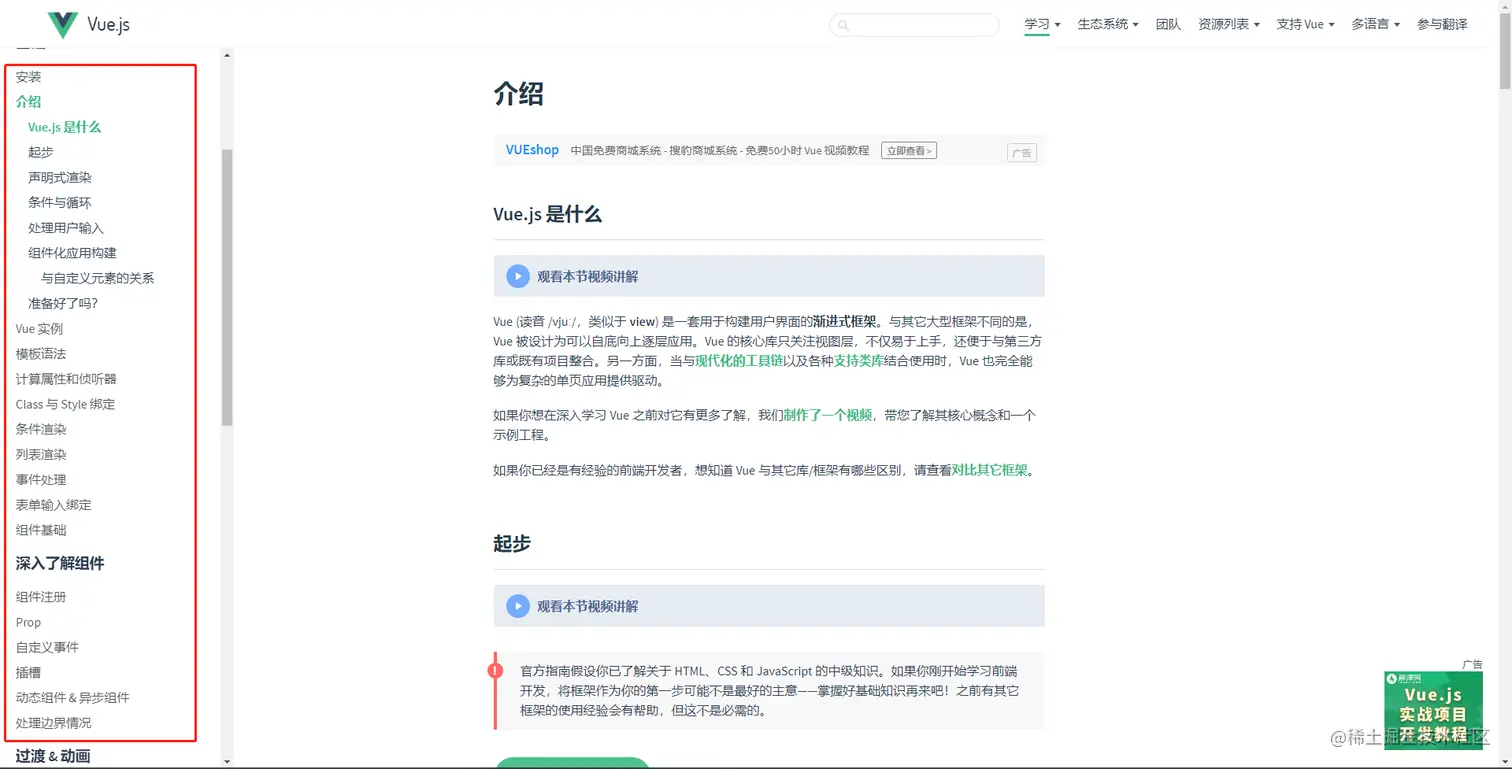Viewport: 1512px width, 769px height.
Task: Open Vue 实例 in the sidebar
Action: 39,329
